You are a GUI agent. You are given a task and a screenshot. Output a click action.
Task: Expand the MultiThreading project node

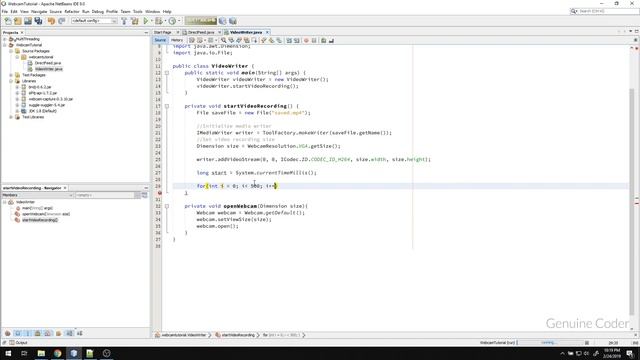tap(5, 39)
